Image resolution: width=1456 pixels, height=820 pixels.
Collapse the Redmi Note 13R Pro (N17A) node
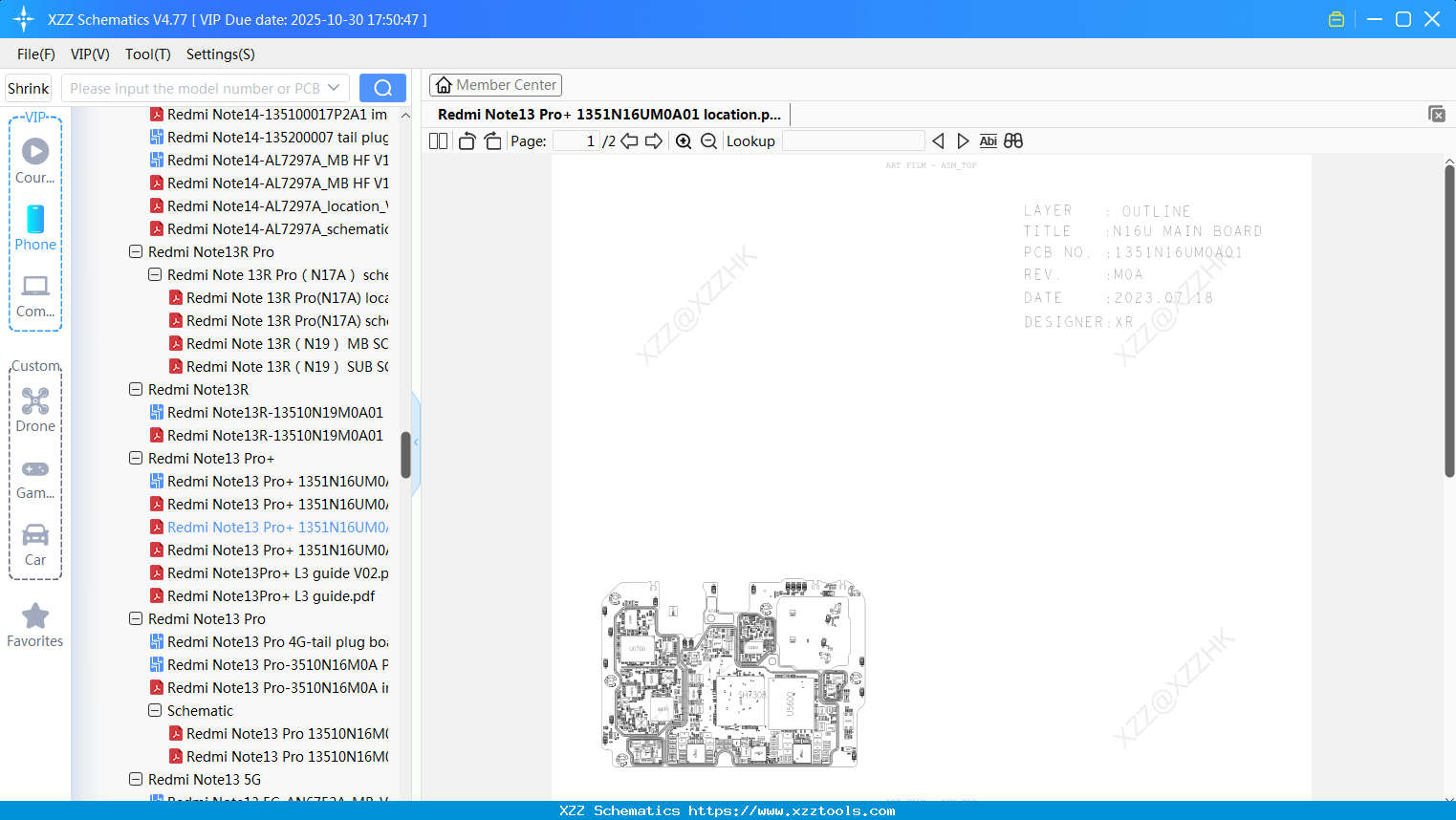coord(155,275)
